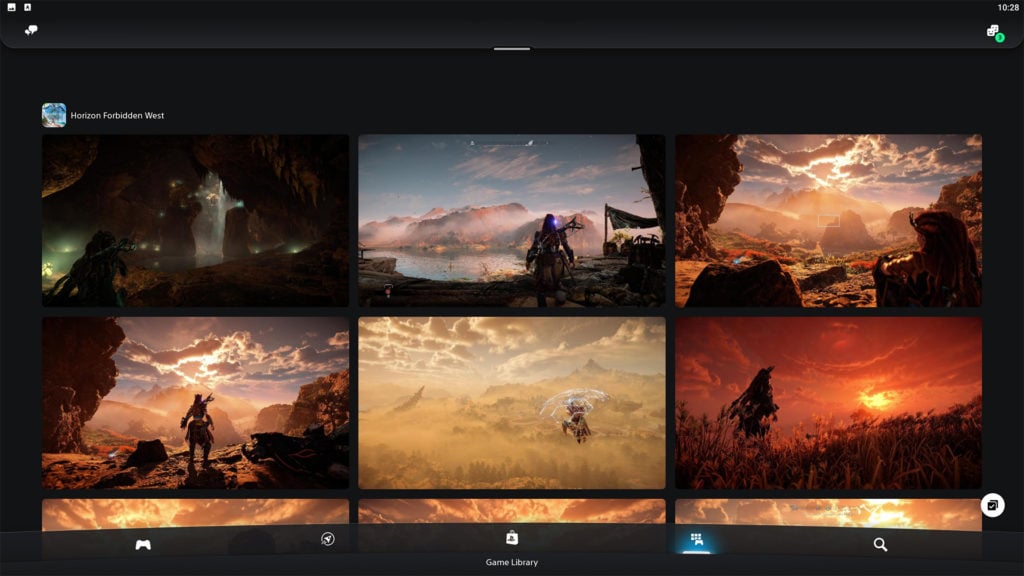Click the Horizon Forbidden West game icon

pos(54,115)
